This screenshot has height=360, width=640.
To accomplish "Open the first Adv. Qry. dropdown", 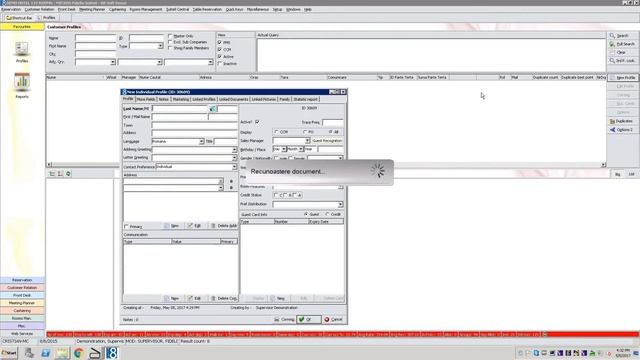I will click(x=113, y=62).
